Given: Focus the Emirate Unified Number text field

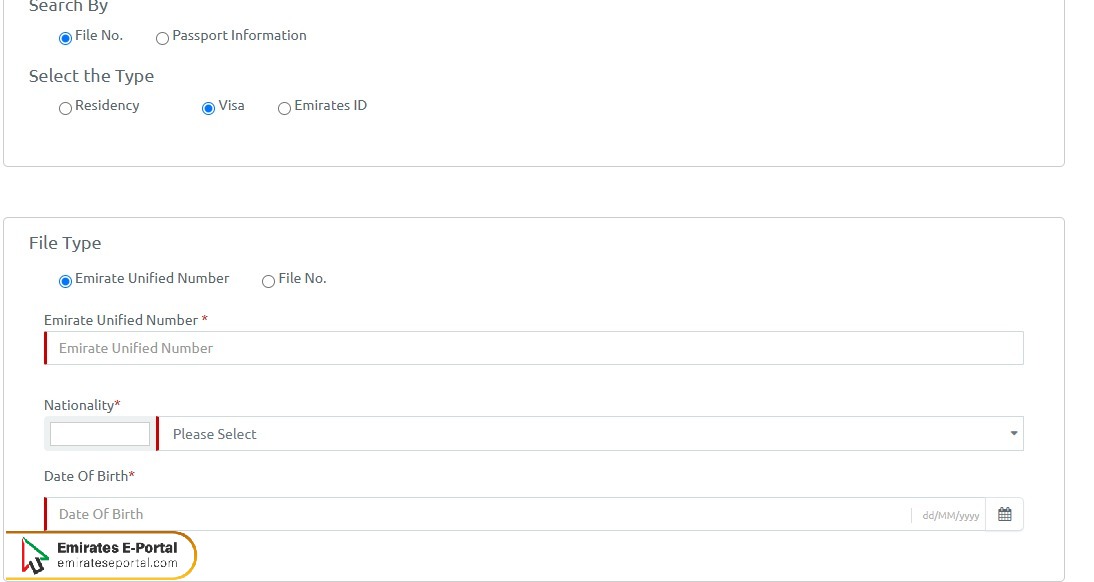Looking at the screenshot, I should coord(534,348).
